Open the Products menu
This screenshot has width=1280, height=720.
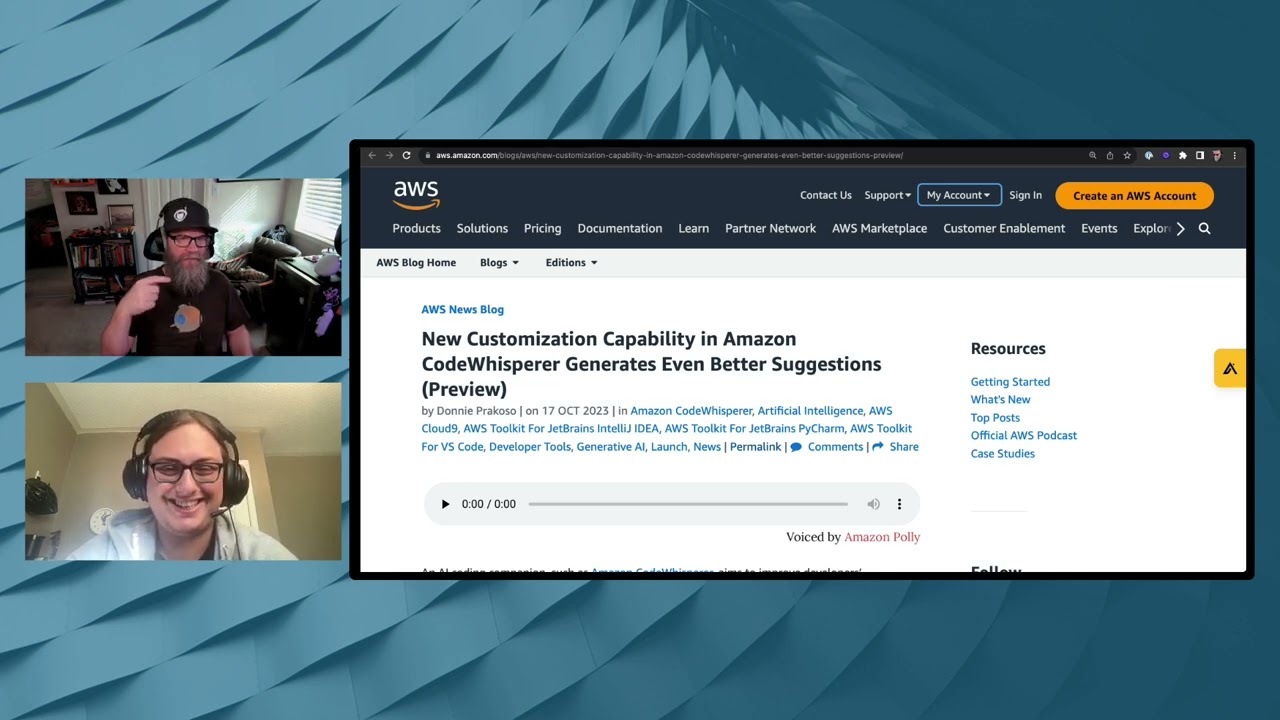416,228
